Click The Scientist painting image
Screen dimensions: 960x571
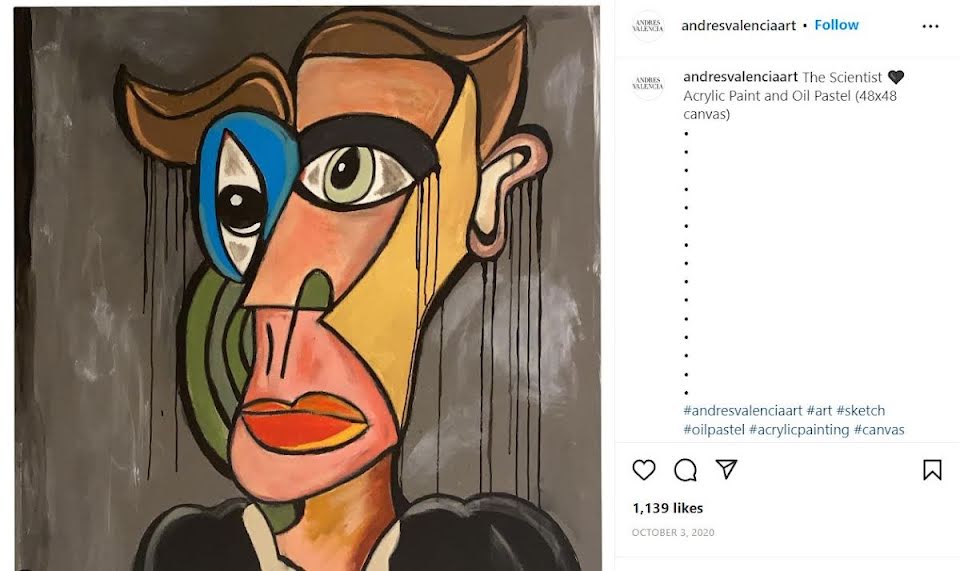coord(307,288)
